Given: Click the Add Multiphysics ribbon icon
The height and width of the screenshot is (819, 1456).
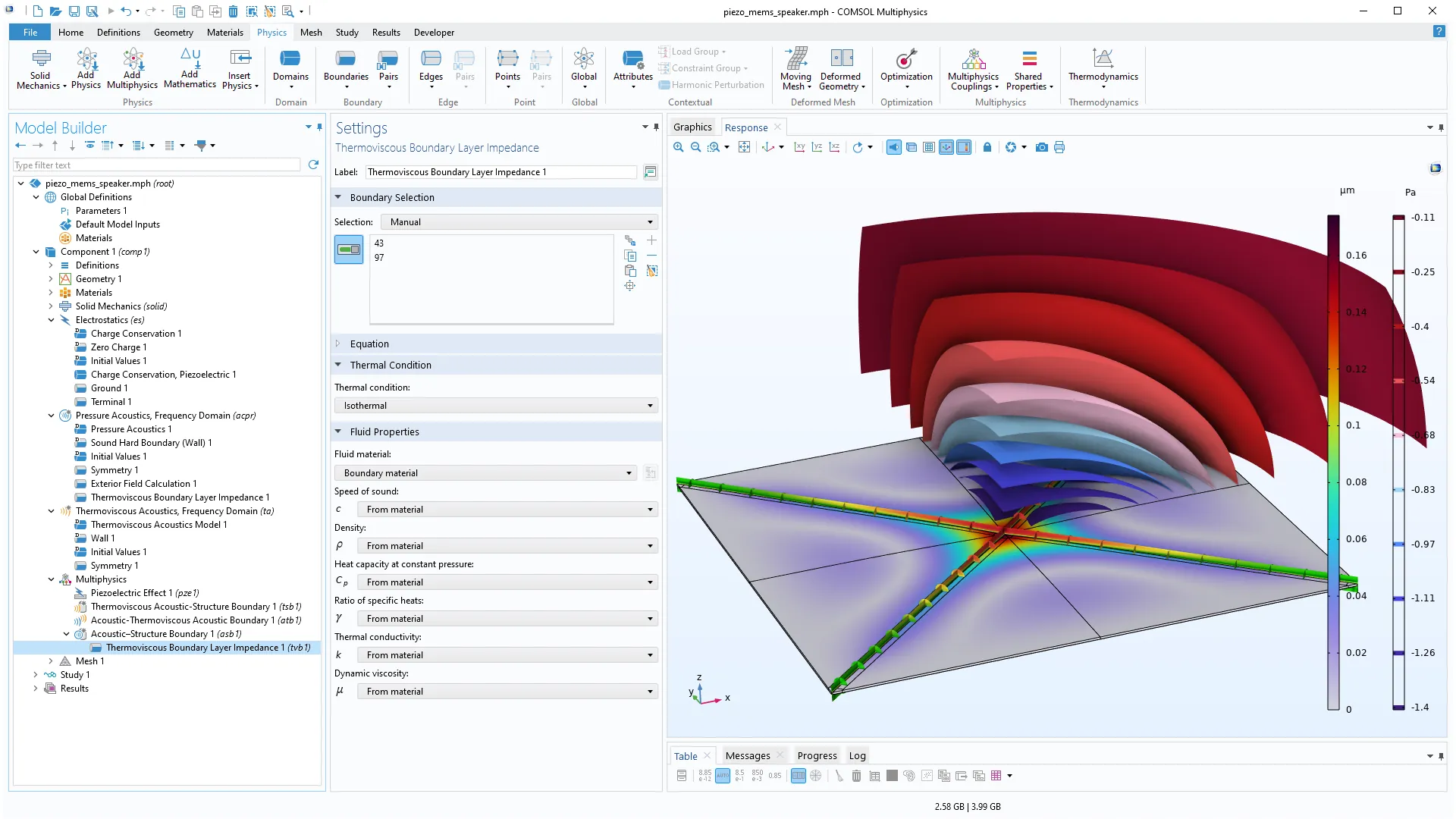Looking at the screenshot, I should [132, 68].
